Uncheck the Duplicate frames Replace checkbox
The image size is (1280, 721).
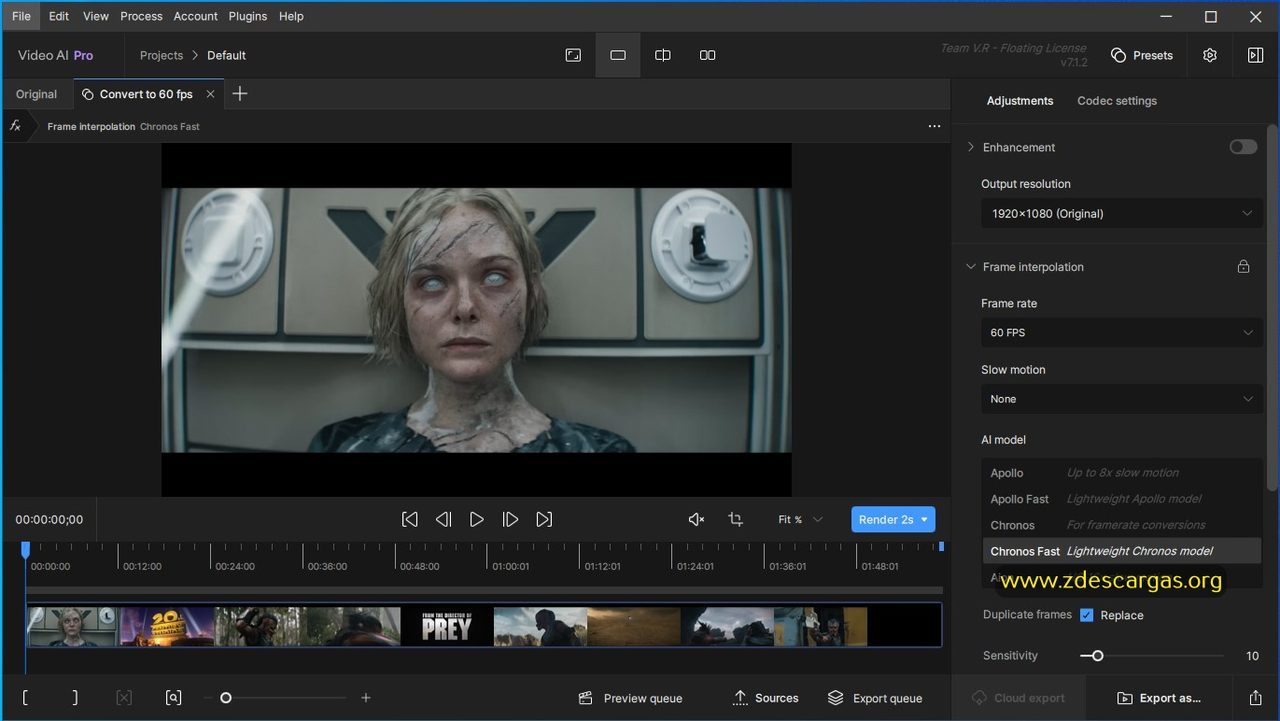point(1087,615)
